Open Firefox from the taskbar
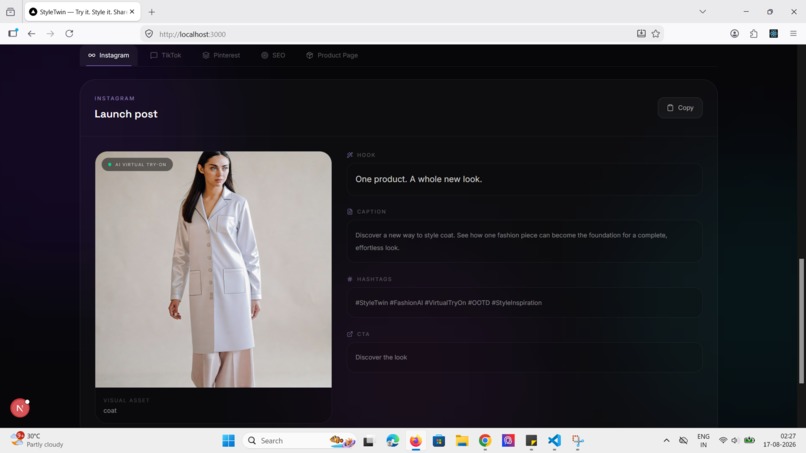 [415, 440]
